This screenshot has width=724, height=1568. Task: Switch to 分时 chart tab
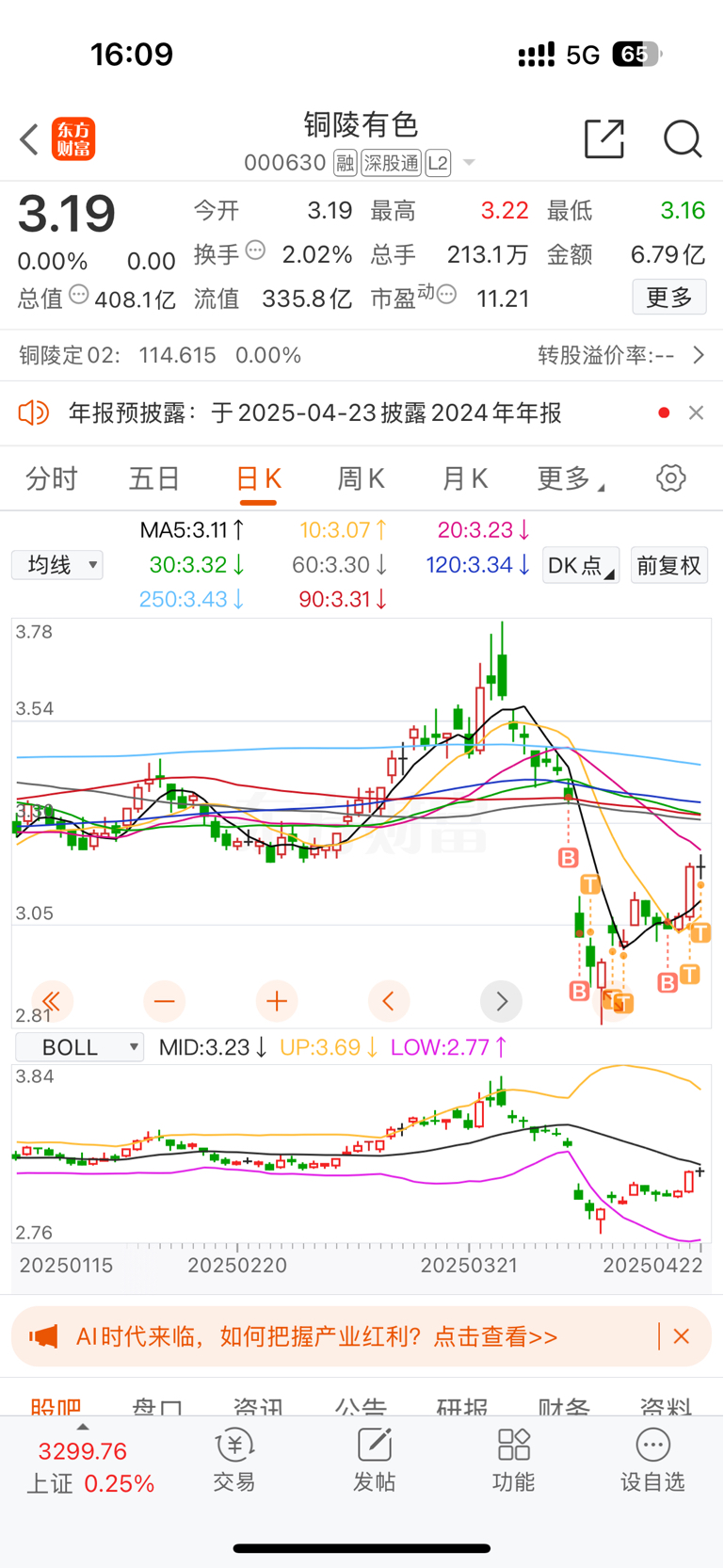point(52,478)
